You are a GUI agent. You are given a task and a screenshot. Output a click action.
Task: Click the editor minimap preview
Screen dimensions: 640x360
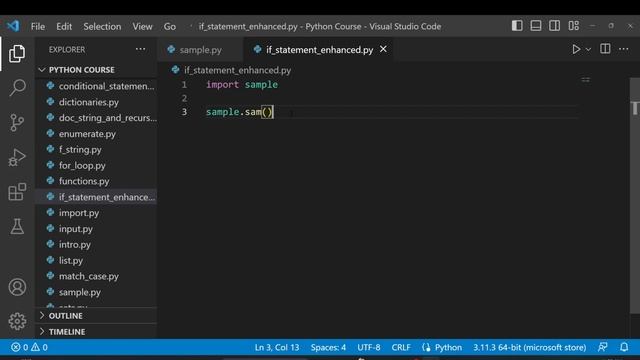pyautogui.click(x=585, y=80)
